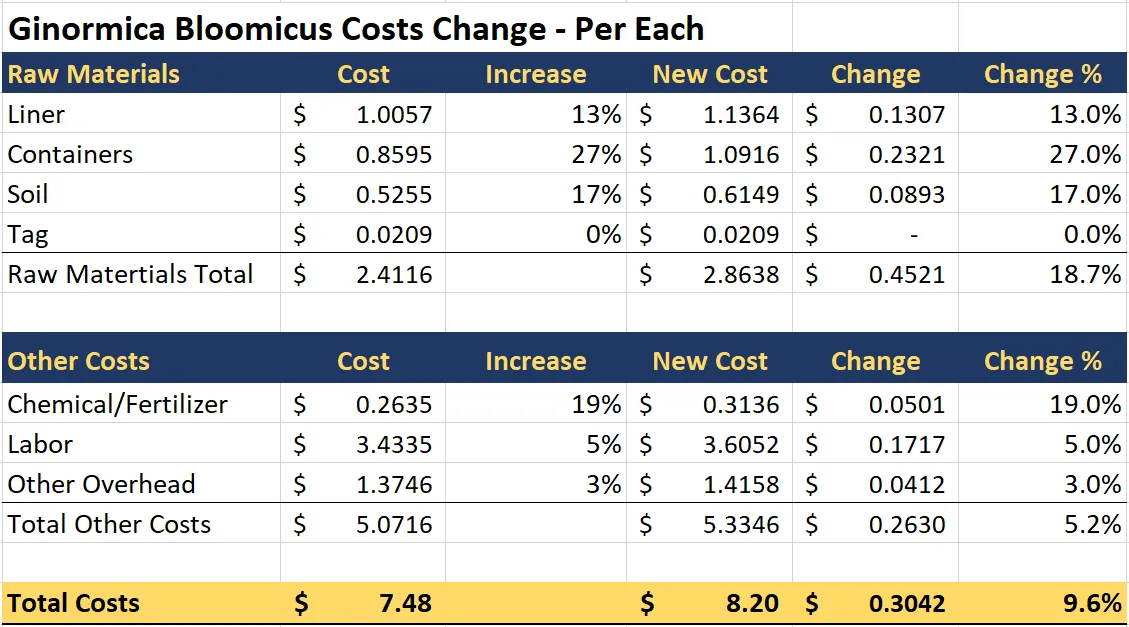The height and width of the screenshot is (627, 1129).
Task: Select the 'Total Costs' label cell
Action: (73, 603)
